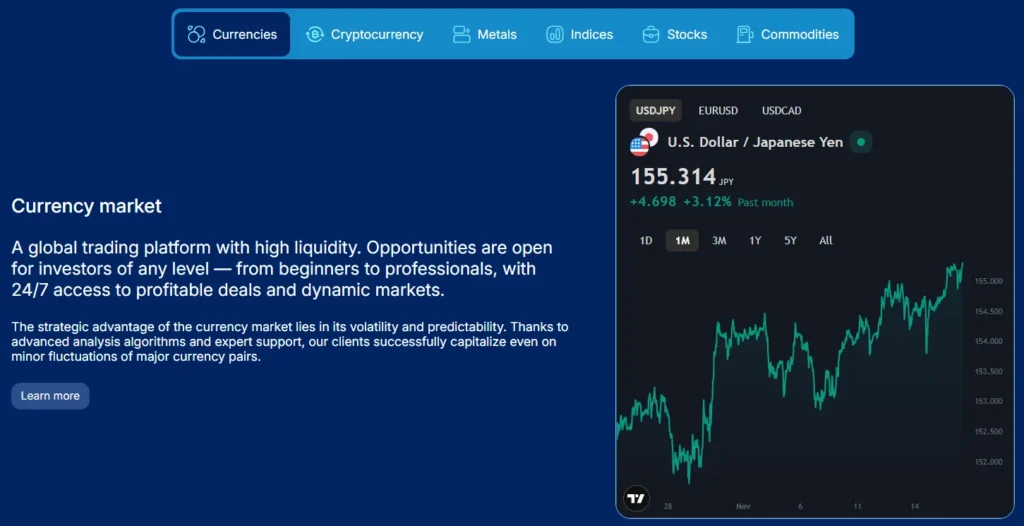Screen dimensions: 1024x526
Task: Select the 1D time range
Action: pos(646,241)
